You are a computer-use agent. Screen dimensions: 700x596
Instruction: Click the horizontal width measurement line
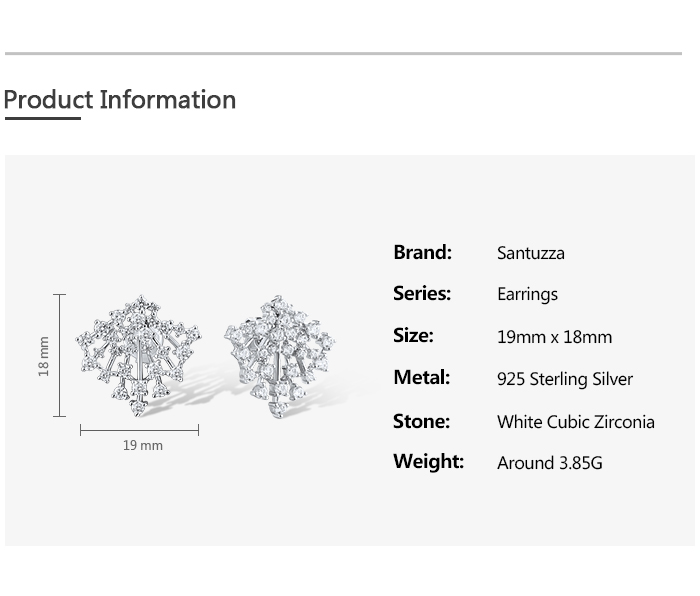tap(139, 430)
